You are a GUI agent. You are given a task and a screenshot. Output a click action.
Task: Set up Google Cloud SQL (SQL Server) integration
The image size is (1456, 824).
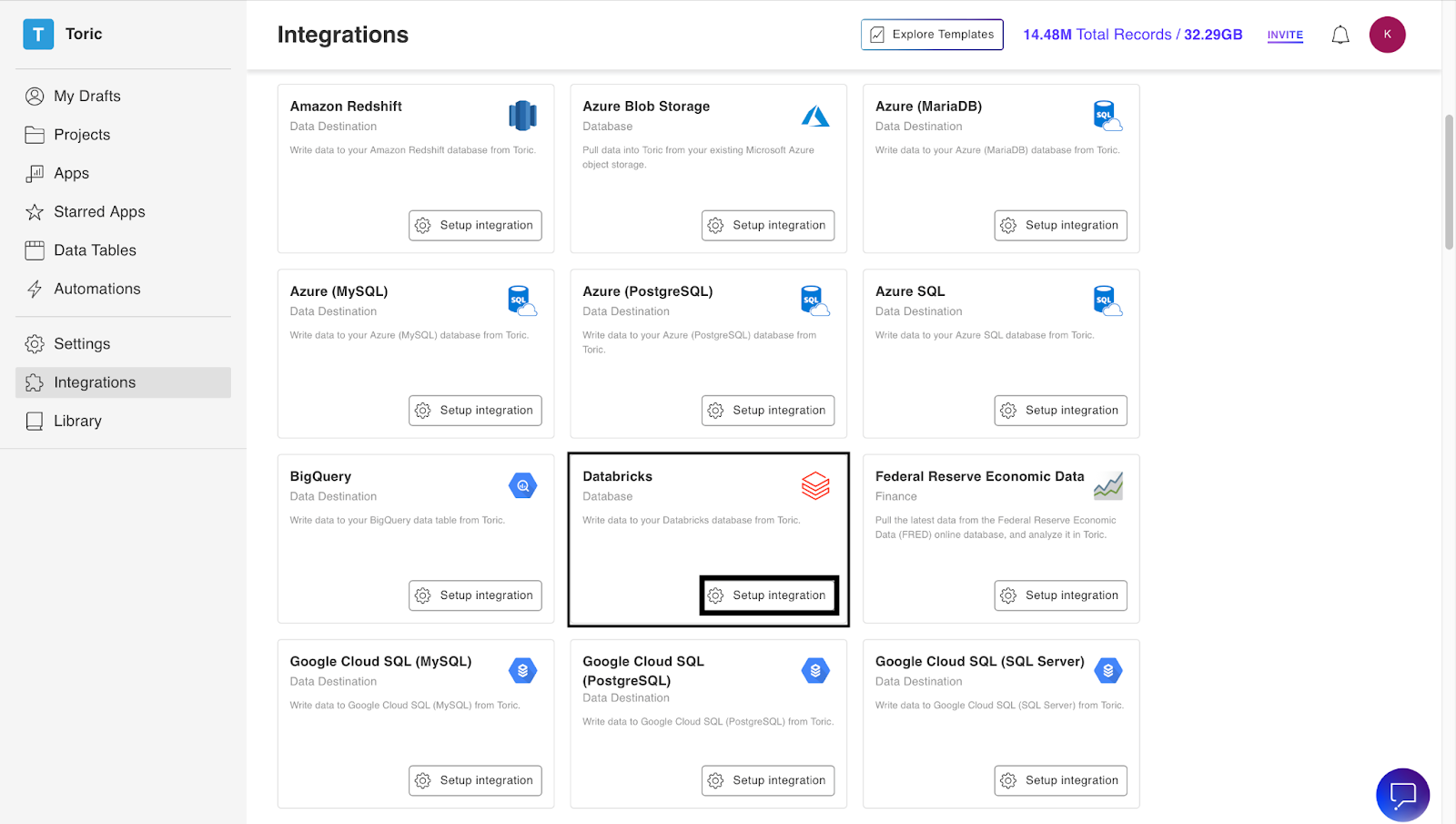coord(1060,780)
